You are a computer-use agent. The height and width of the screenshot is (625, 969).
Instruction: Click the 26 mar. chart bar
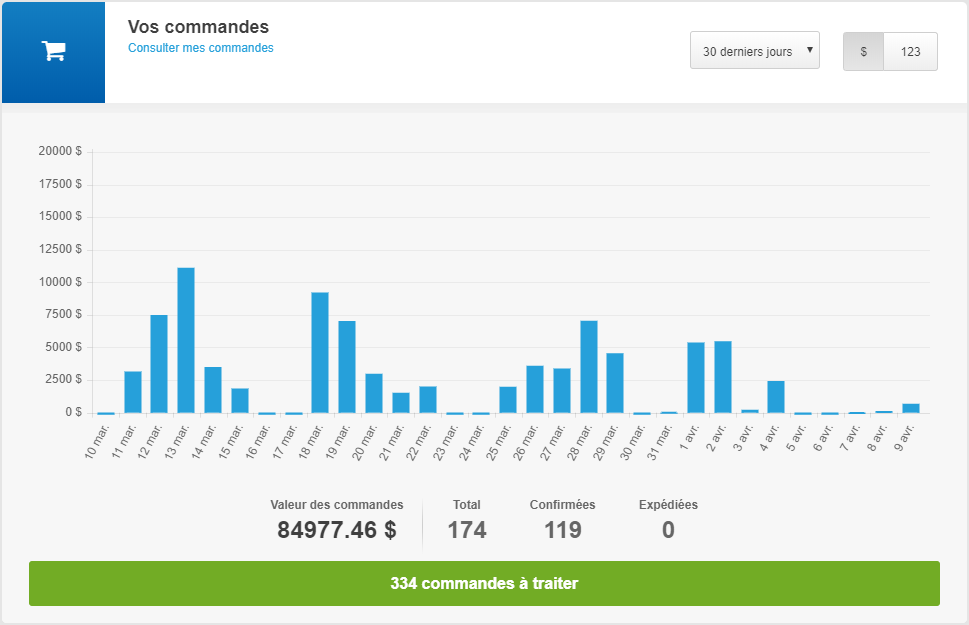[535, 389]
